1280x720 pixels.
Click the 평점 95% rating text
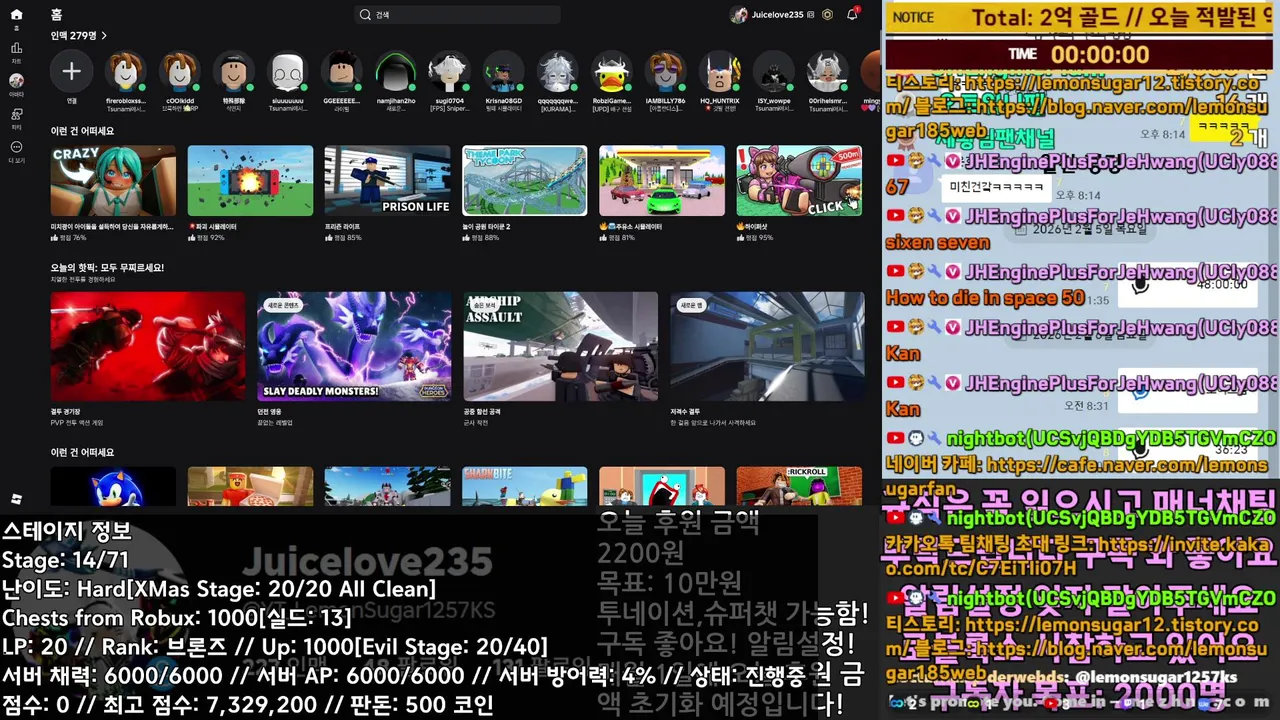(x=759, y=238)
